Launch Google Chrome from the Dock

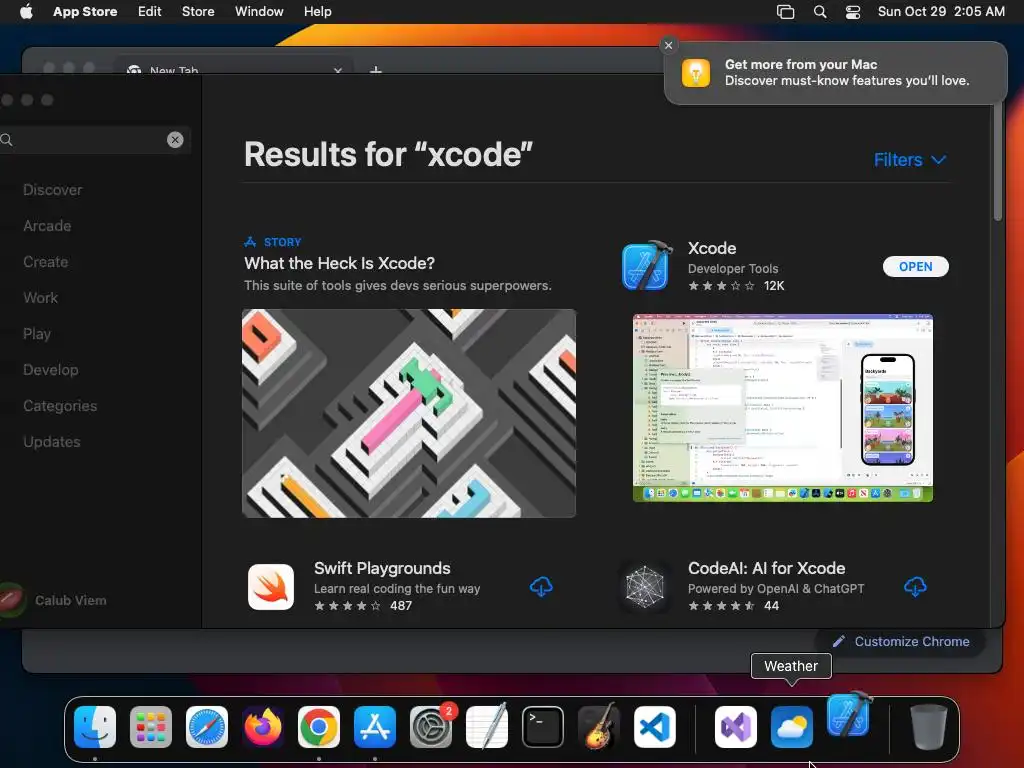click(319, 727)
